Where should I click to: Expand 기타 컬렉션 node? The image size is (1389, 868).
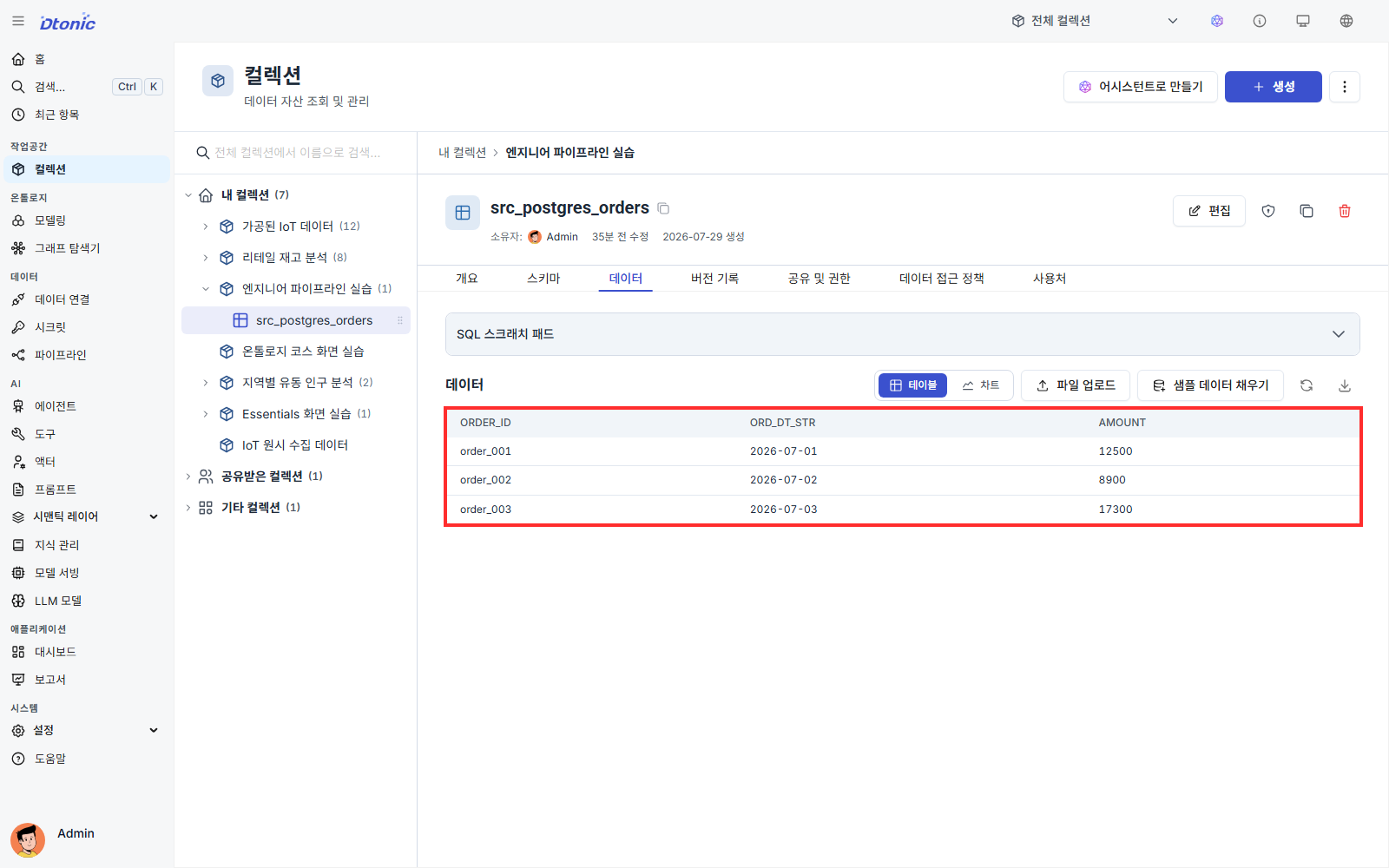[x=188, y=508]
